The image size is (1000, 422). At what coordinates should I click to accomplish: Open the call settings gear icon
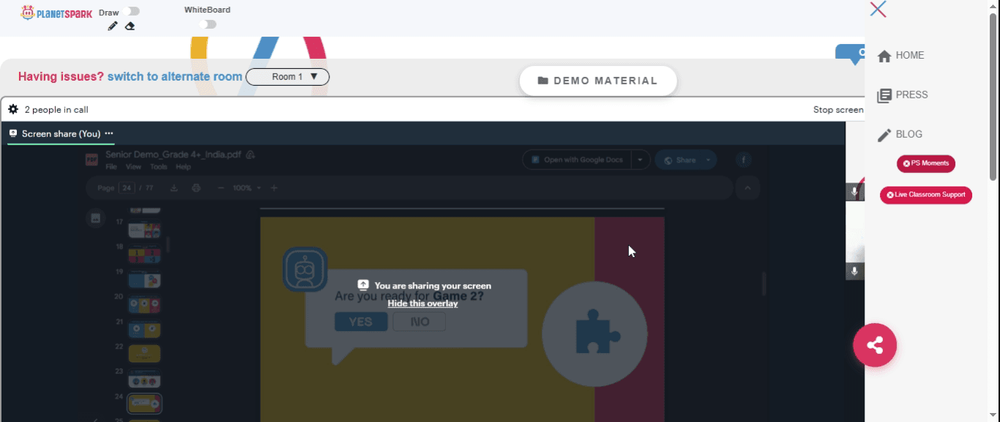pyautogui.click(x=13, y=110)
